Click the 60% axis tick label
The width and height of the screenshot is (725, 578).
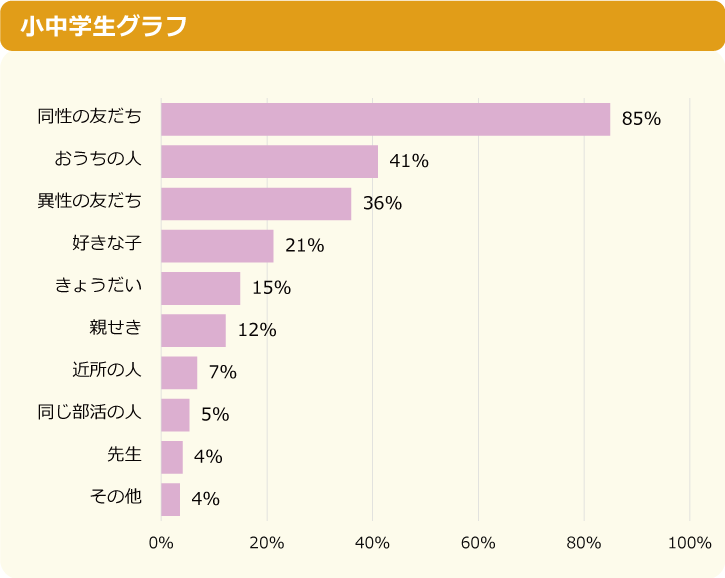[478, 542]
